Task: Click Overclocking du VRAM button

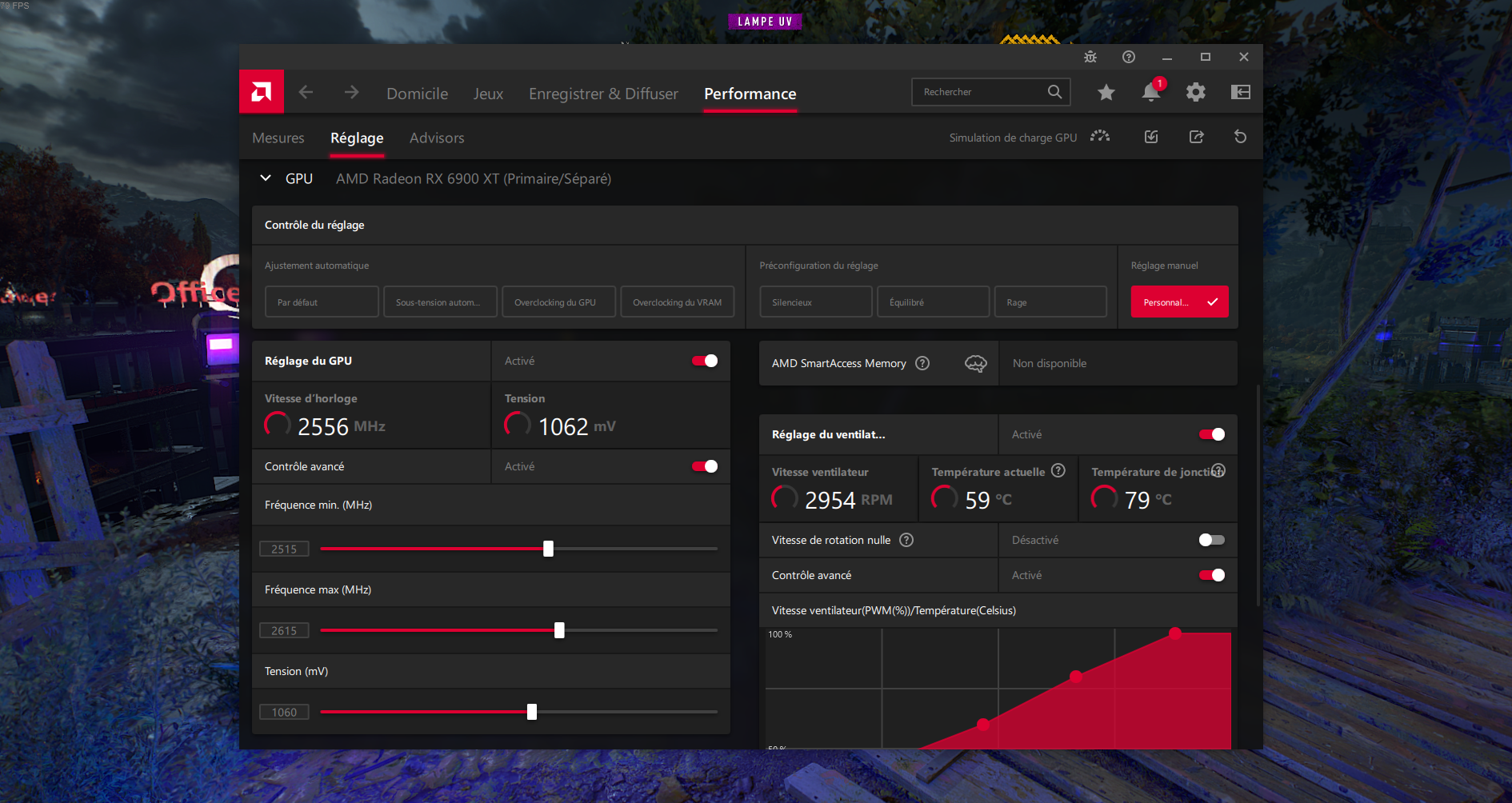Action: click(x=678, y=302)
